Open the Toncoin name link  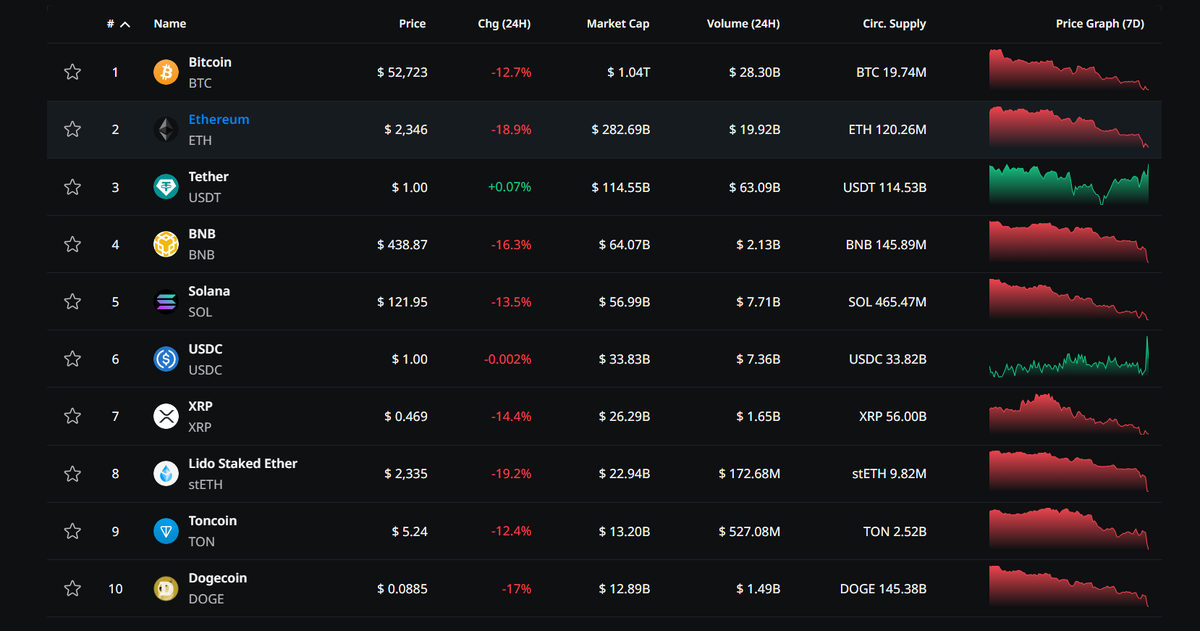click(213, 521)
